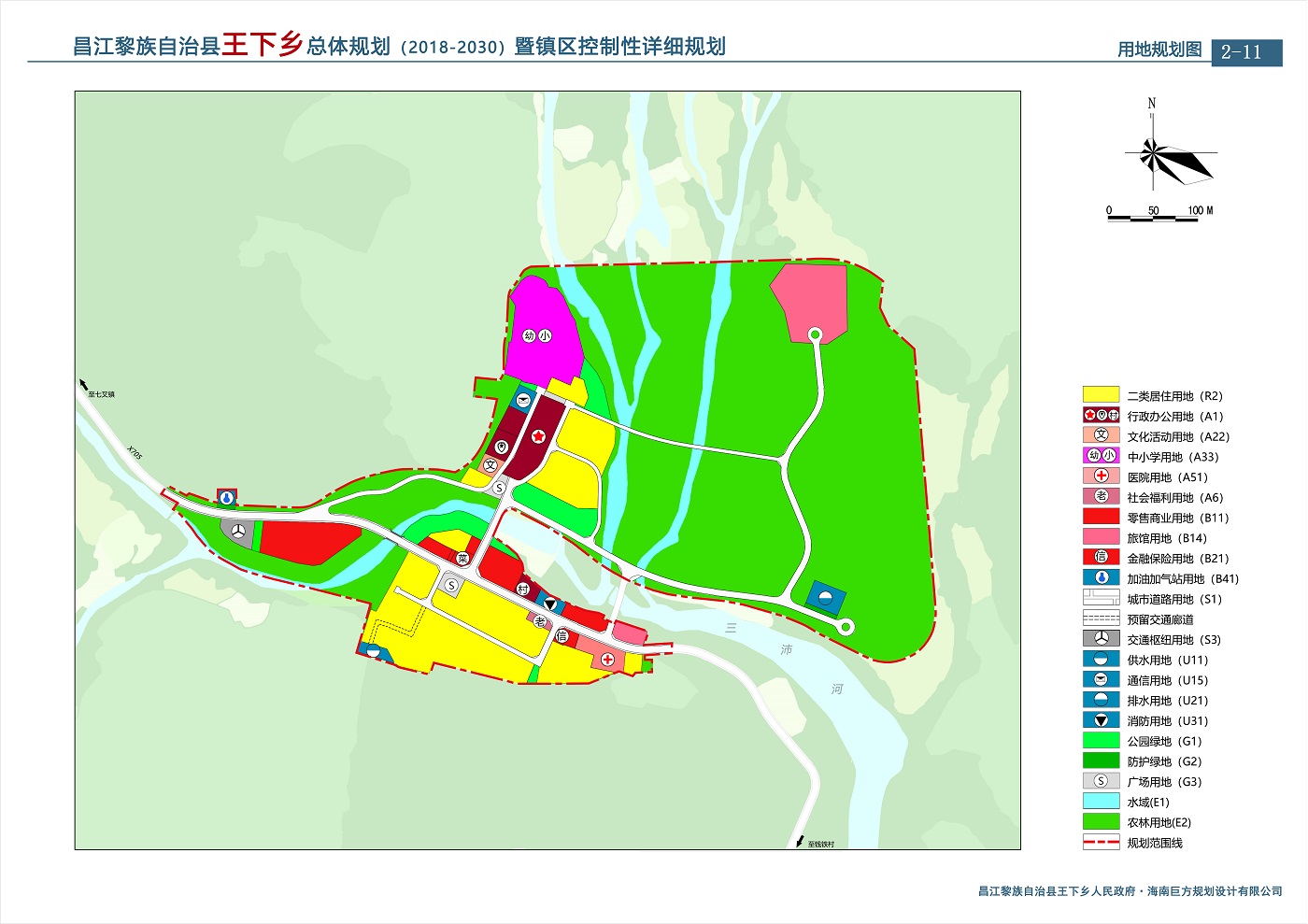
Task: Click the legend icon for 供水用地 (U11)
Action: 1101,660
